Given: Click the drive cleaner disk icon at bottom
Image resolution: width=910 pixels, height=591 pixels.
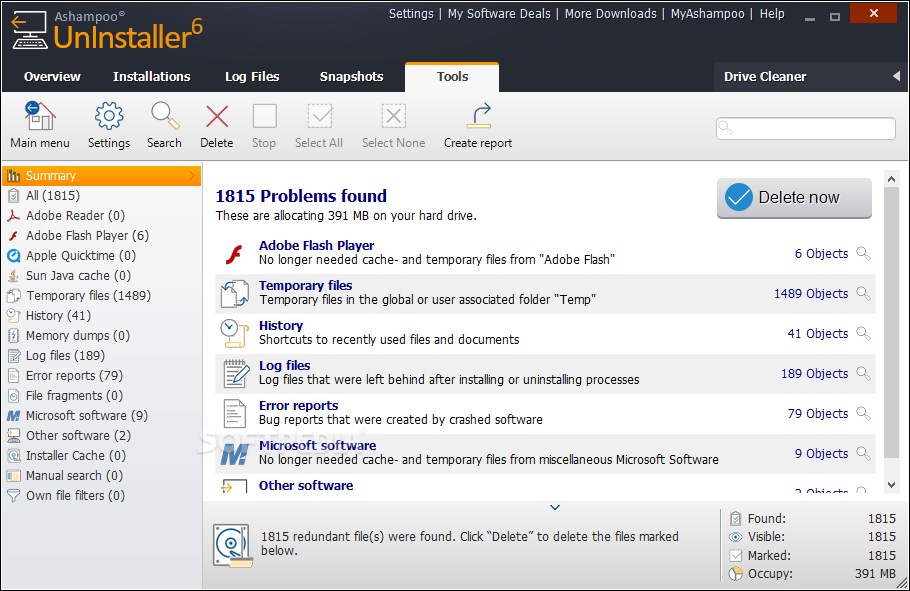Looking at the screenshot, I should click(x=233, y=545).
